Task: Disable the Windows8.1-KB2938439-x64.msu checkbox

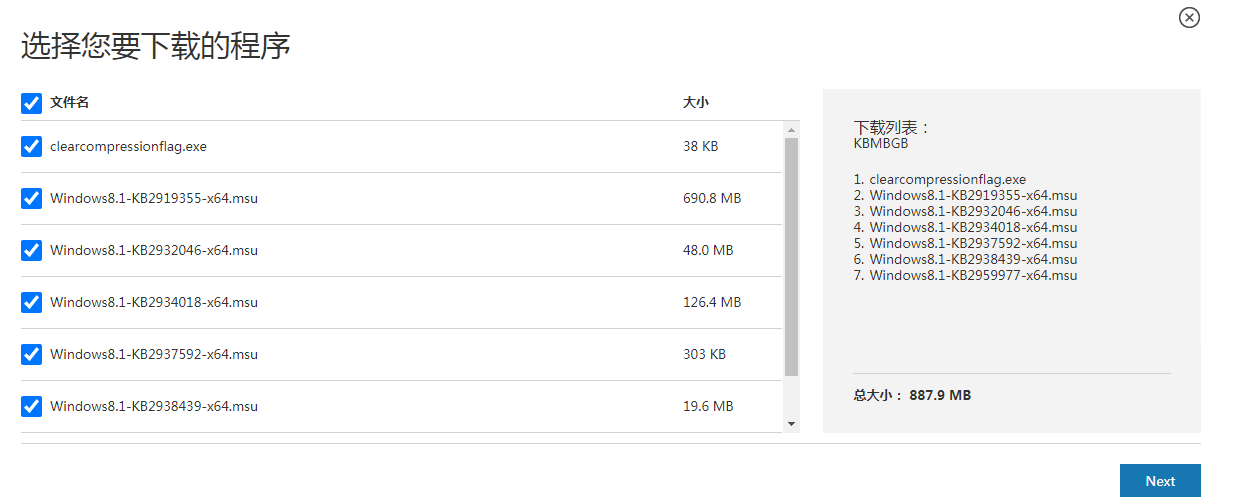Action: click(31, 406)
